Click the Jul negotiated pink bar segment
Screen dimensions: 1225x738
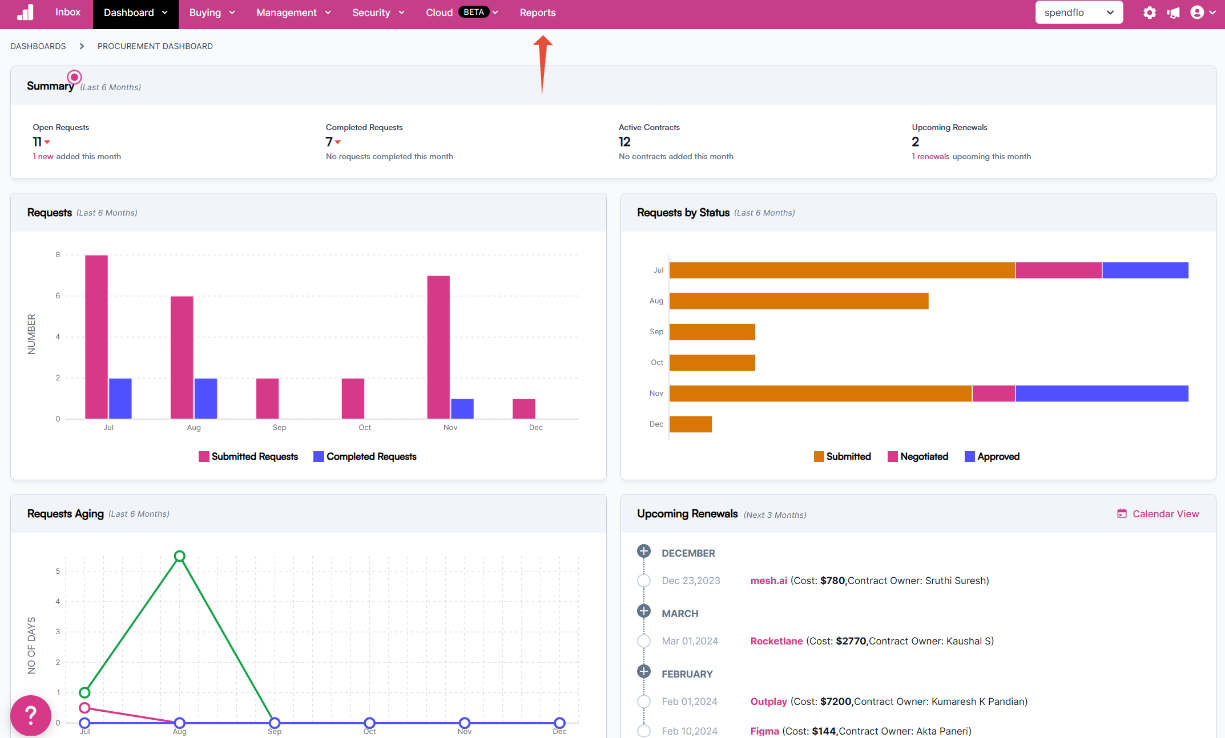[1059, 270]
